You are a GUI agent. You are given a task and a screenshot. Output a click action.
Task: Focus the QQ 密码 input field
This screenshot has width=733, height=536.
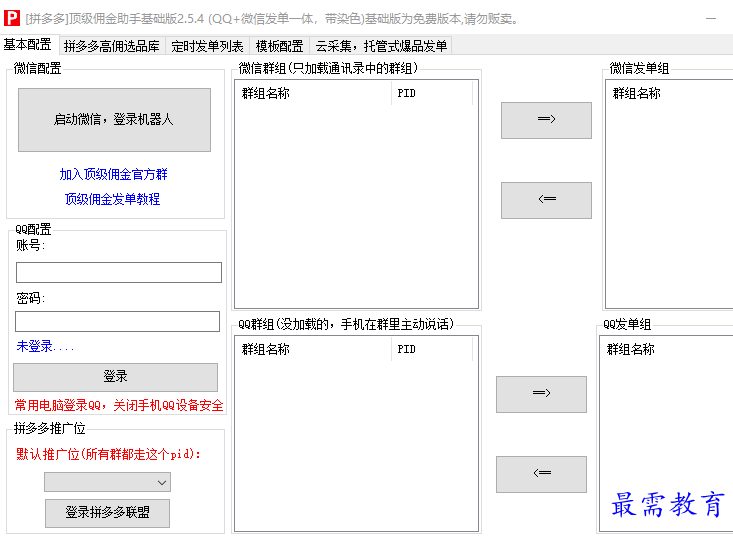[x=117, y=322]
